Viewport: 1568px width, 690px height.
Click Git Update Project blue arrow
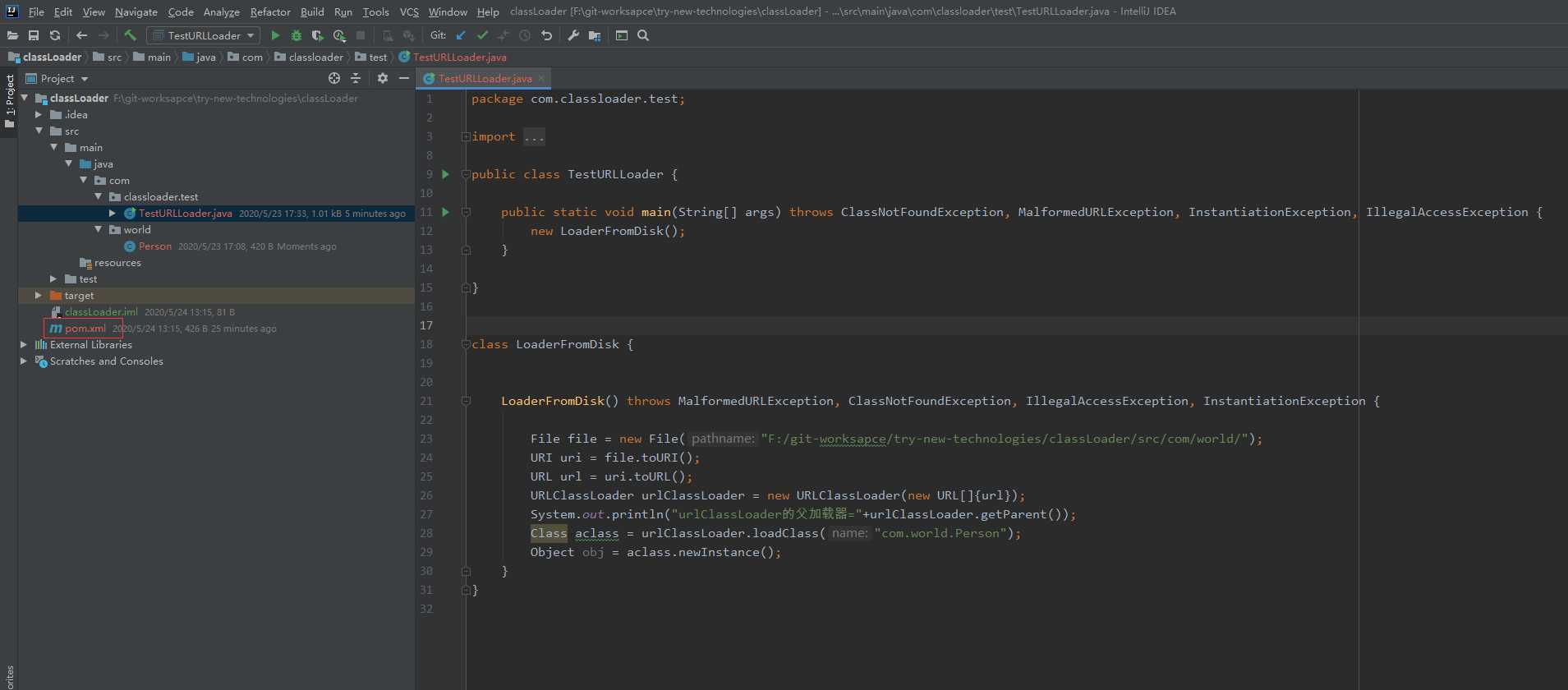461,35
